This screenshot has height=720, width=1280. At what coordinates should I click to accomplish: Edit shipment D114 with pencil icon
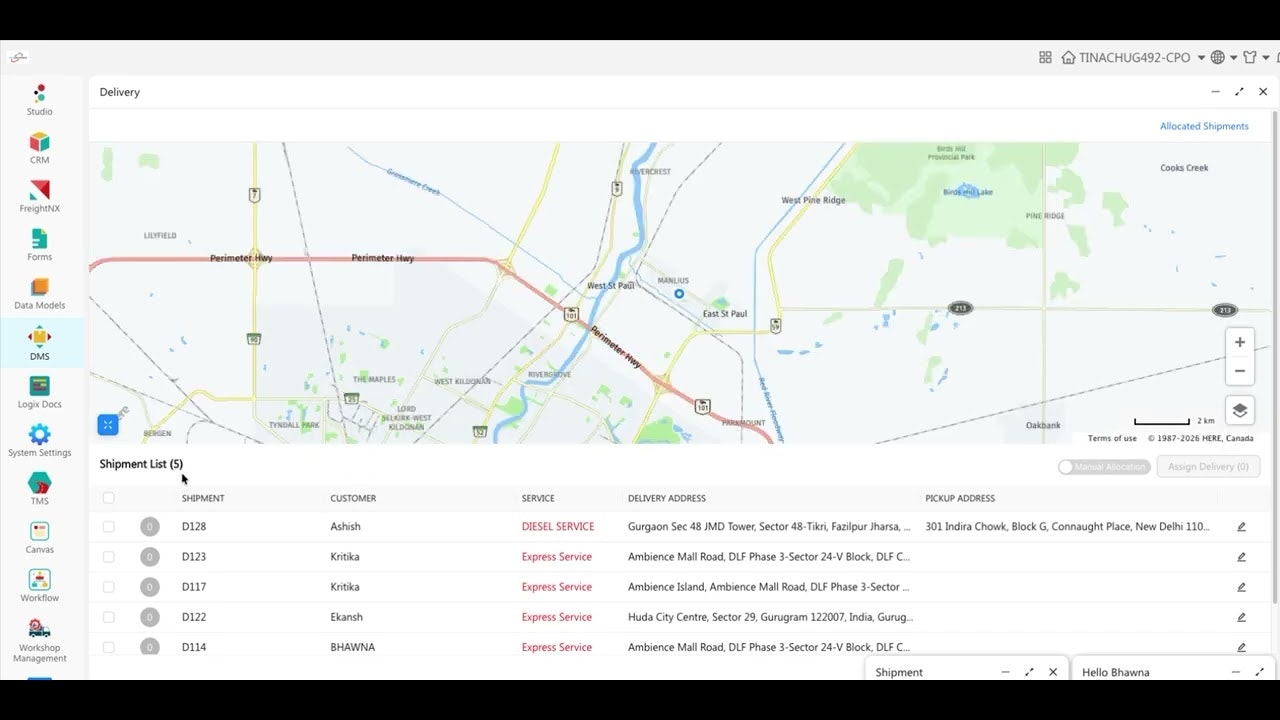click(x=1241, y=647)
